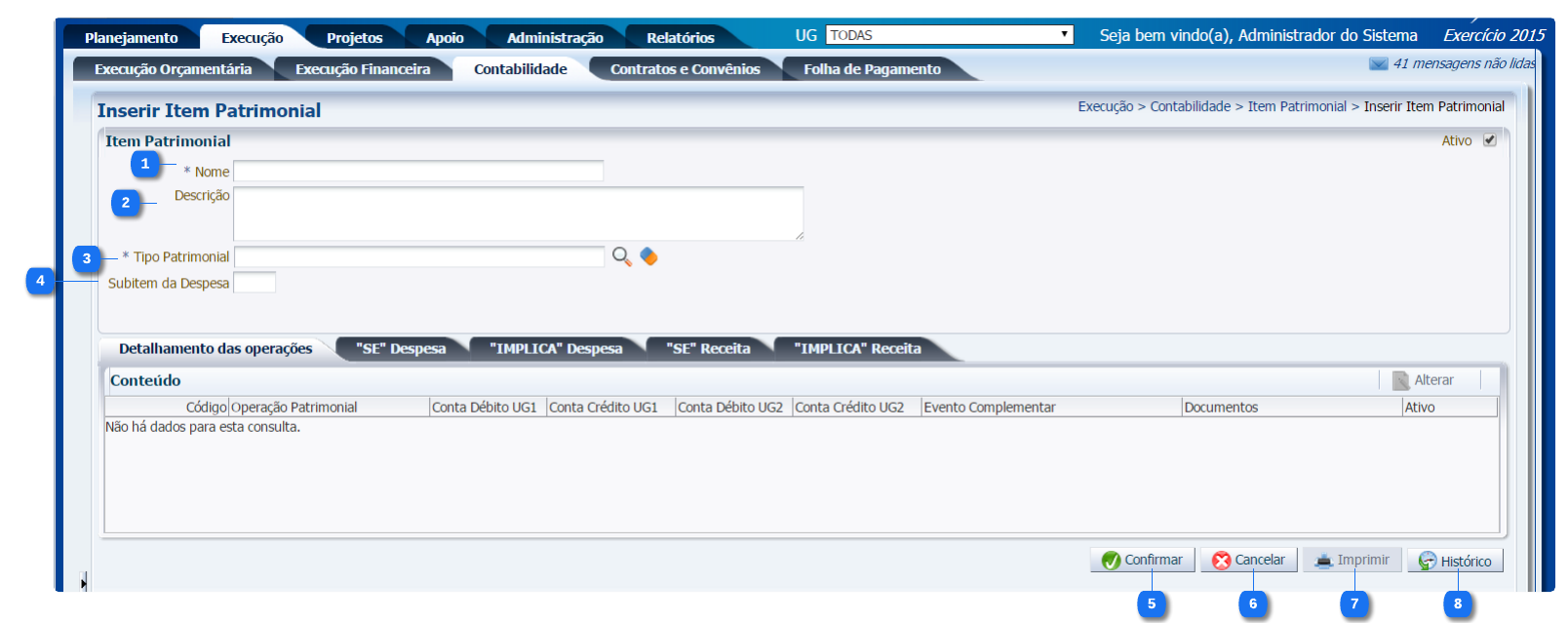Image resolution: width=1568 pixels, height=623 pixels.
Task: Go to the Folha de Pagamento tab
Action: coord(872,69)
